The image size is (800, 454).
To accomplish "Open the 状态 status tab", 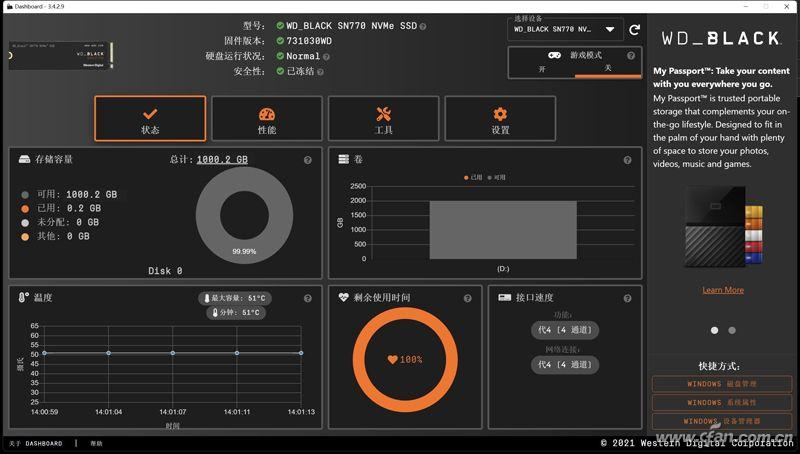I will click(150, 118).
